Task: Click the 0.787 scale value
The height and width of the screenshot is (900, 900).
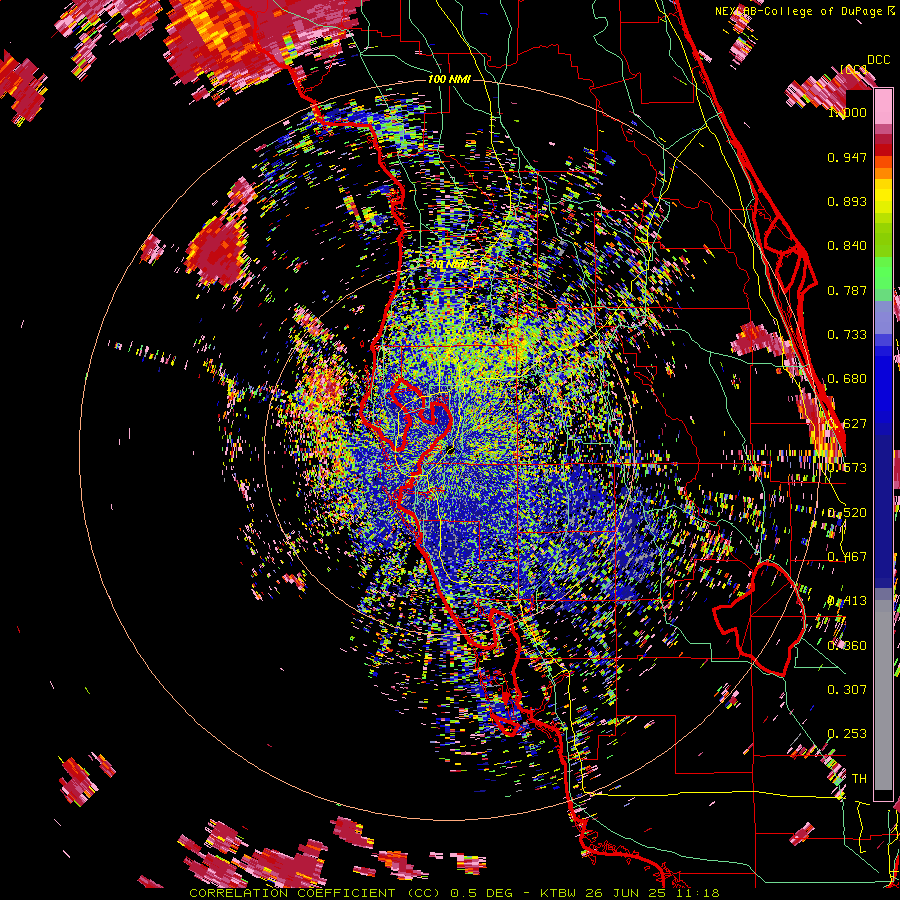Action: point(847,290)
